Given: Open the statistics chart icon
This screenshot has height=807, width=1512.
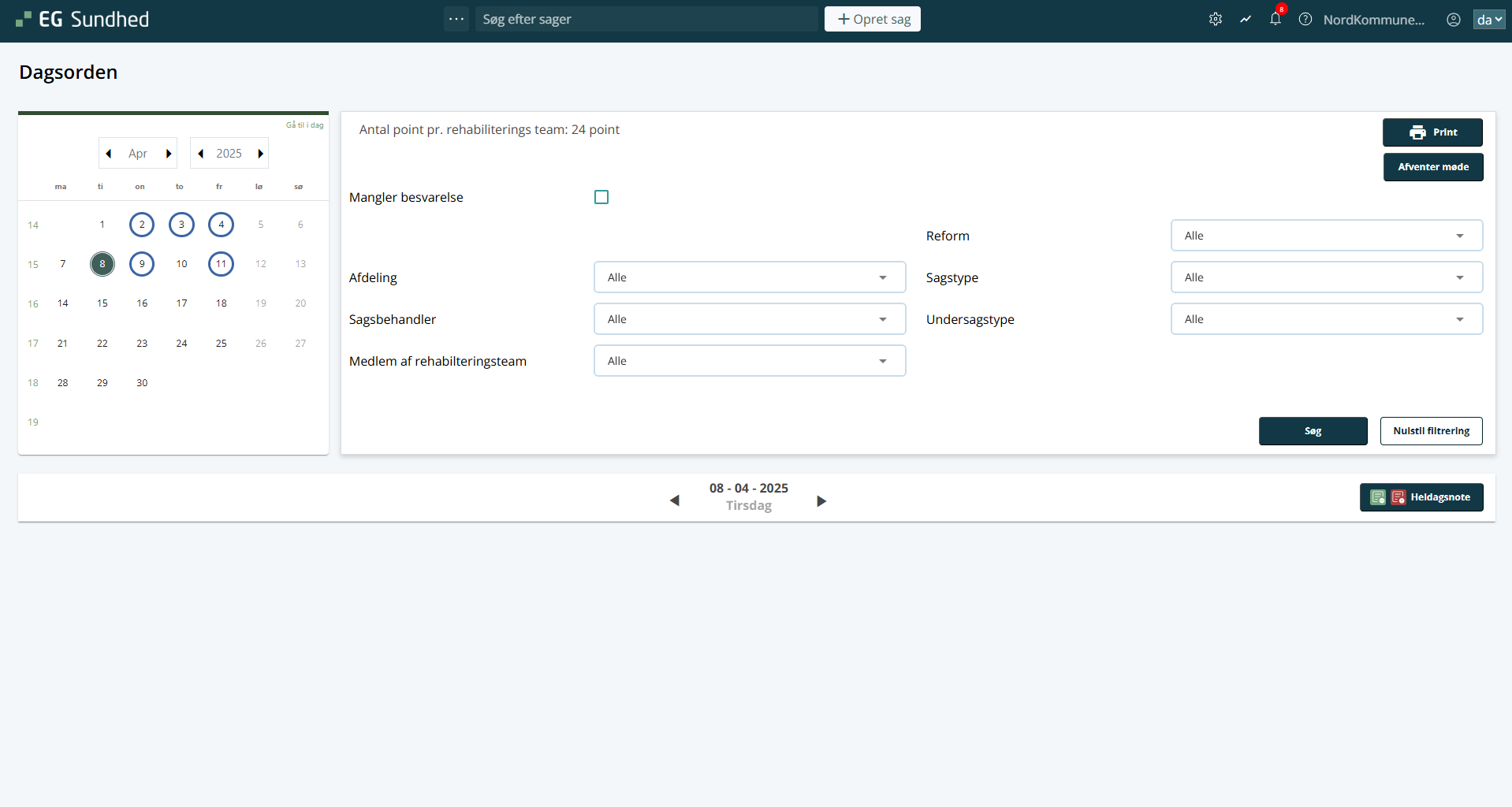Looking at the screenshot, I should click(1246, 20).
